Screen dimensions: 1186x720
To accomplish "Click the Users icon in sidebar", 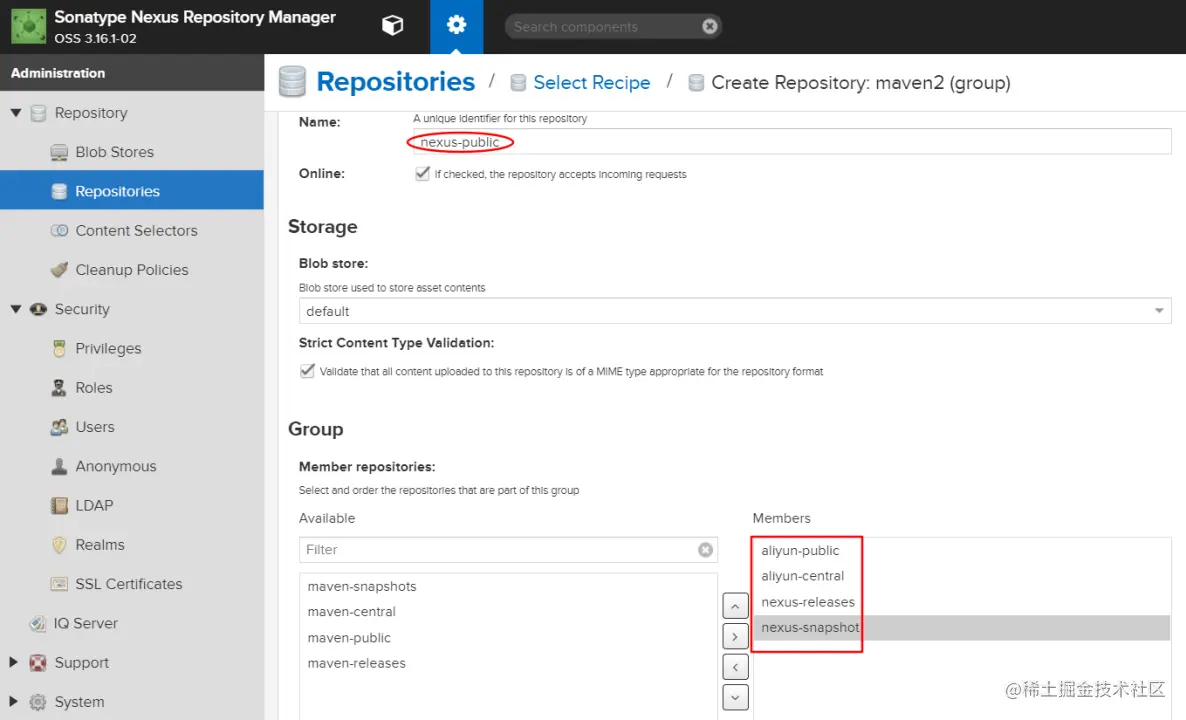I will (59, 427).
